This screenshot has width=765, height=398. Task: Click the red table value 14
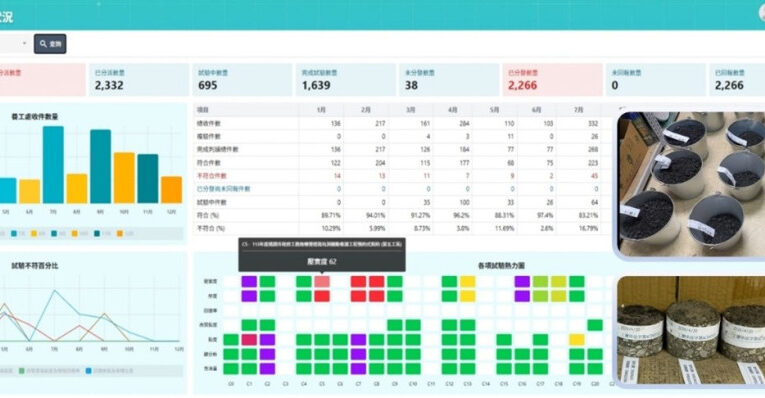click(x=337, y=176)
